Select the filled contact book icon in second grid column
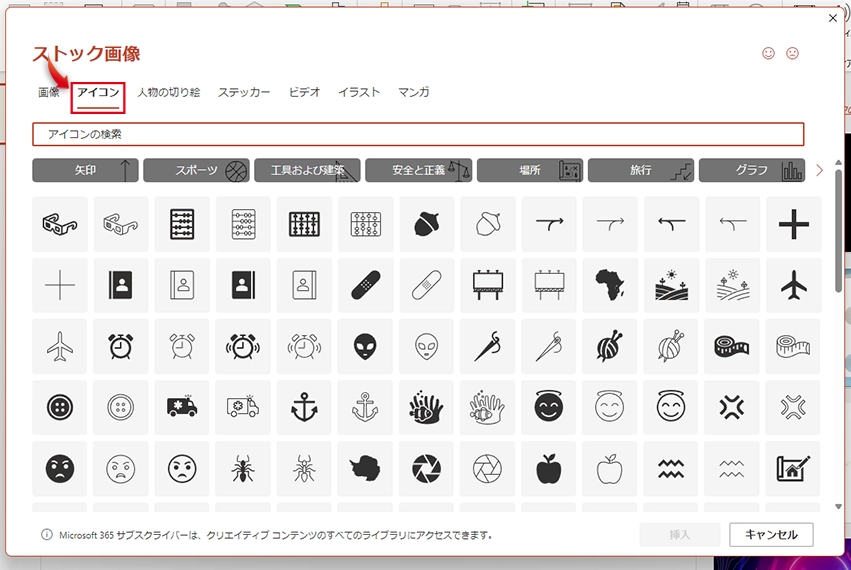This screenshot has width=851, height=570. pos(120,285)
